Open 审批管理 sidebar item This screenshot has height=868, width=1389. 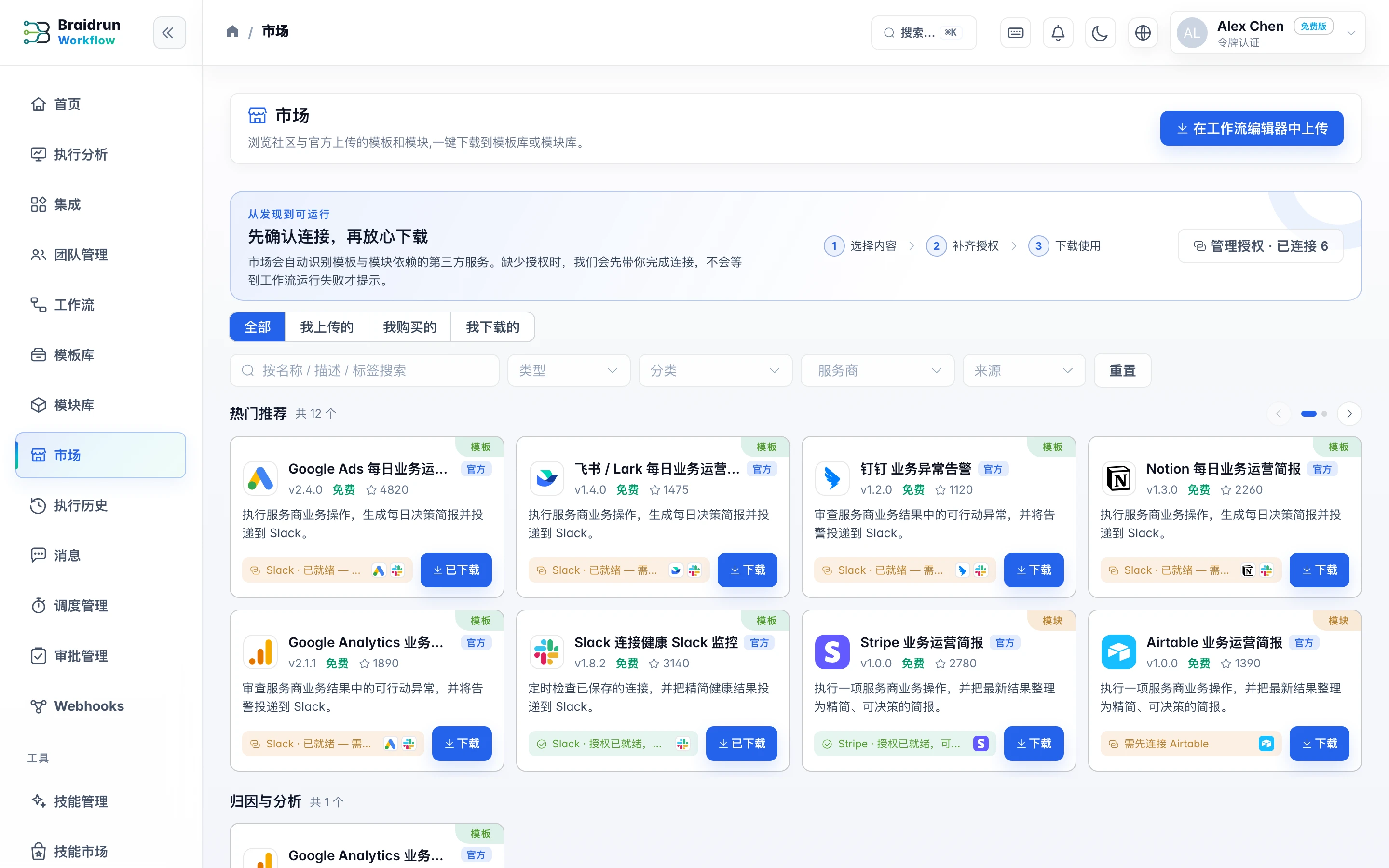101,656
